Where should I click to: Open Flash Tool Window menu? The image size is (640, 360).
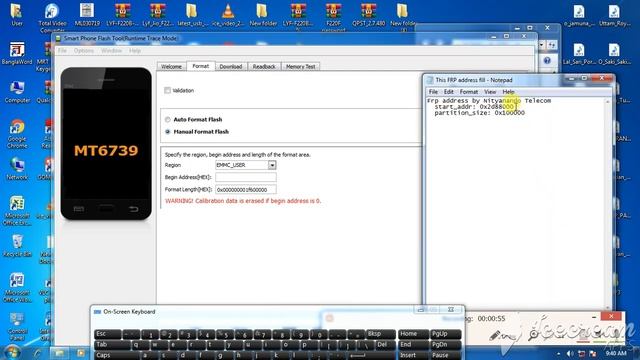[x=111, y=51]
